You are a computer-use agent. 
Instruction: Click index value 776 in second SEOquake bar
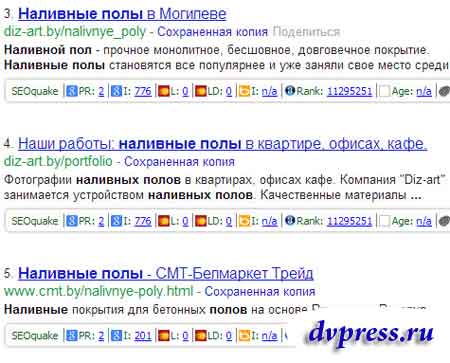pos(143,221)
